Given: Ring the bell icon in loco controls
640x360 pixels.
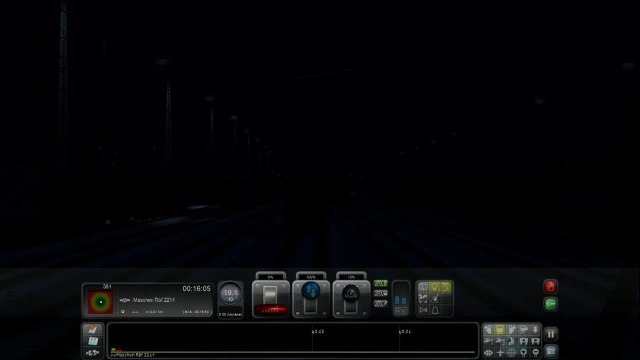Looking at the screenshot, I should click(435, 311).
